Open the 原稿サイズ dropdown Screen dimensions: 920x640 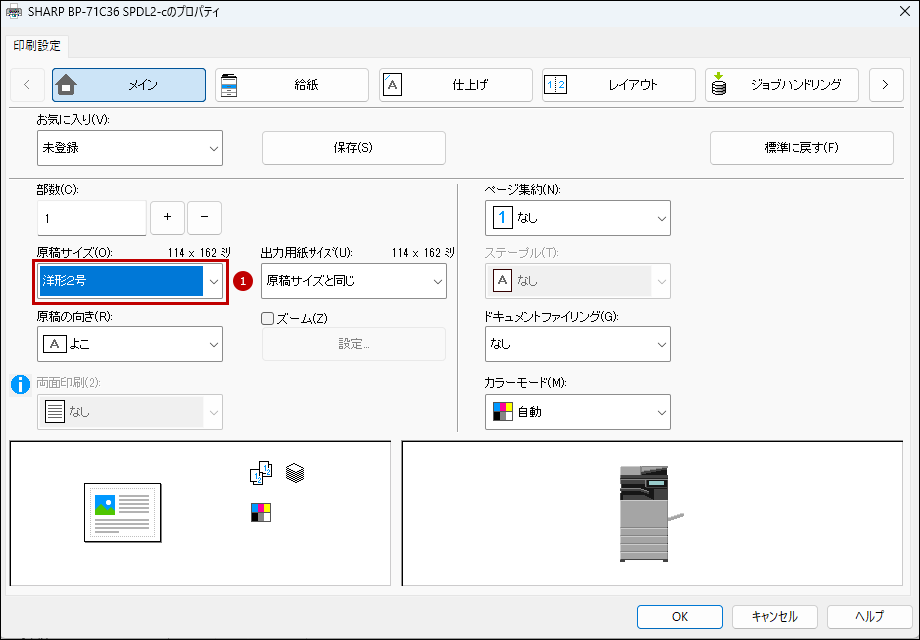coord(130,282)
